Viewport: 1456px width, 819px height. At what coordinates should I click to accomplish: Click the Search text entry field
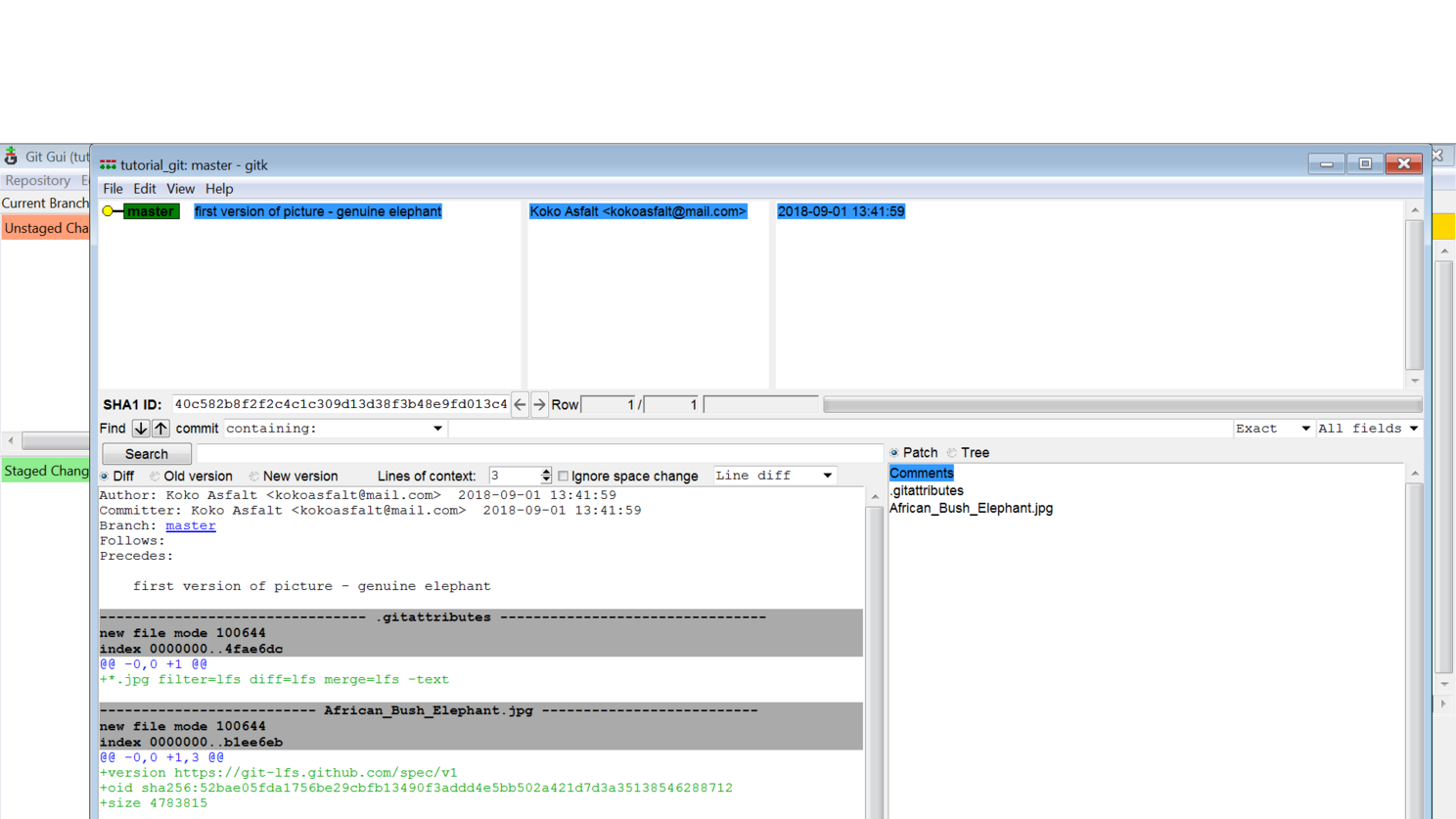point(539,454)
